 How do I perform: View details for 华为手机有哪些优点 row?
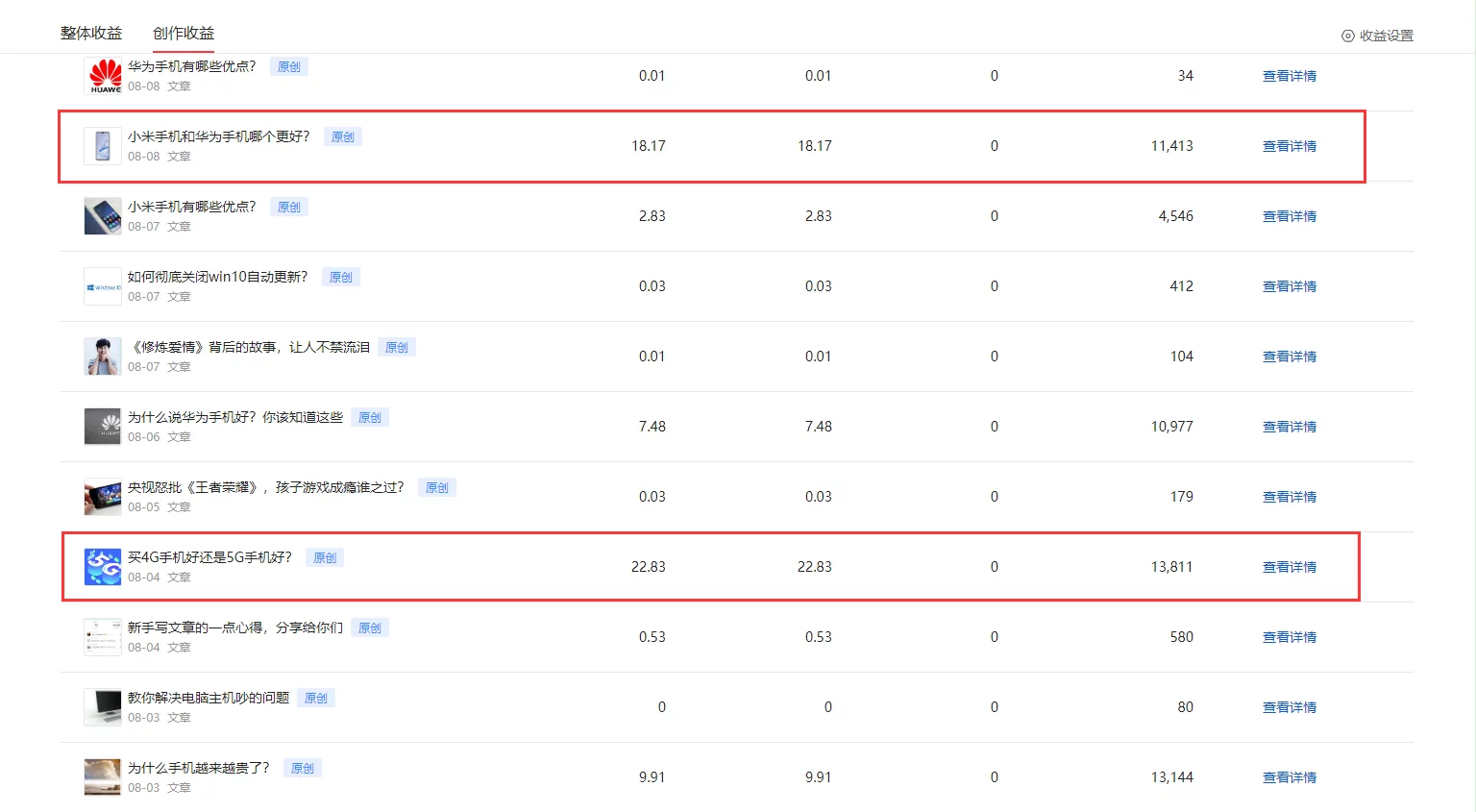point(1290,76)
